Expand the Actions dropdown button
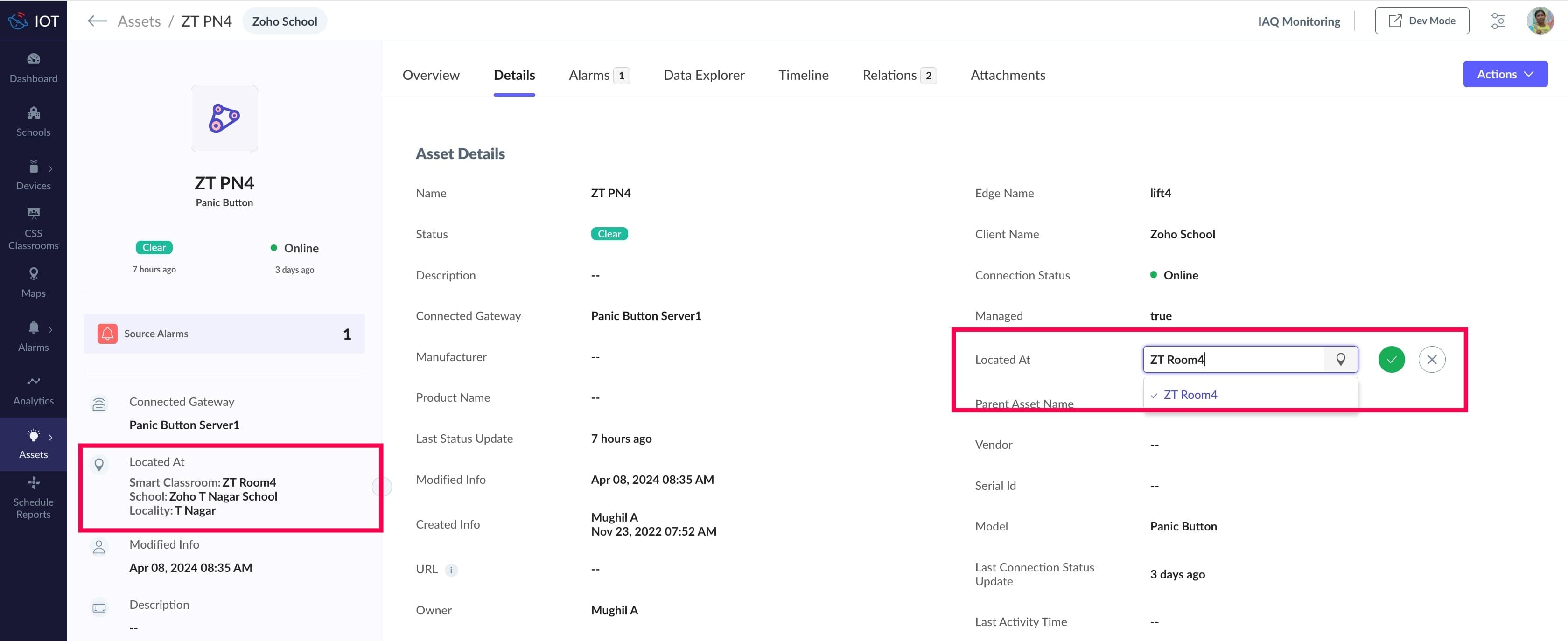Viewport: 1568px width, 641px height. (x=1505, y=74)
